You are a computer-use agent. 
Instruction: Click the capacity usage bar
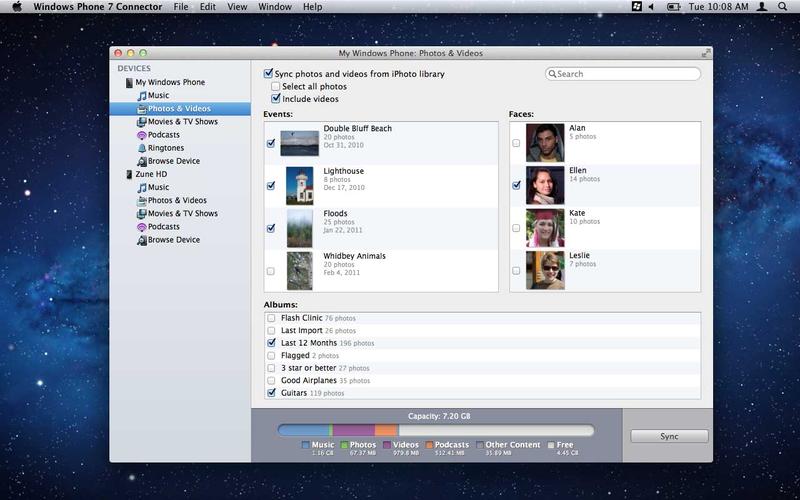tap(436, 430)
